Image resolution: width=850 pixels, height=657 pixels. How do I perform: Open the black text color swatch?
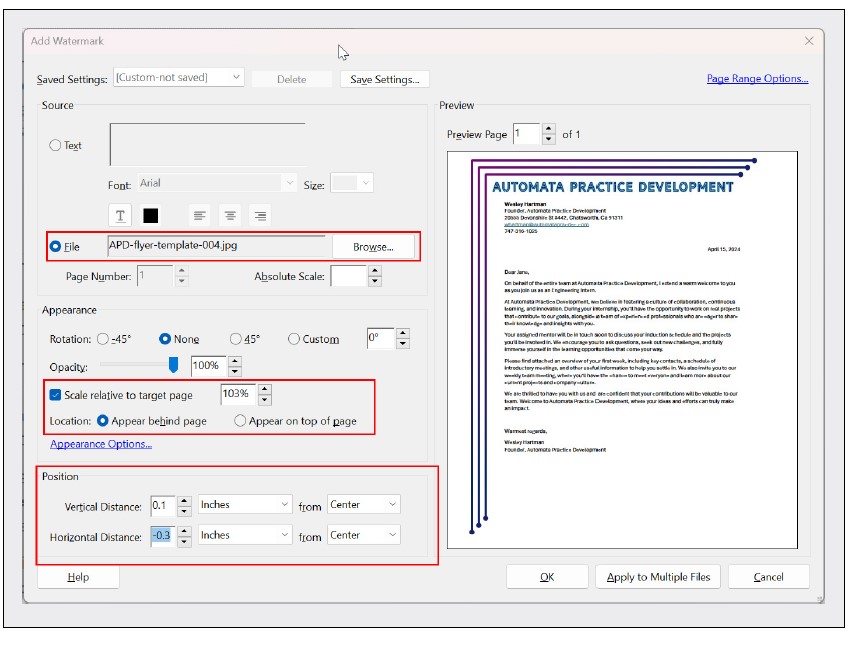click(151, 216)
